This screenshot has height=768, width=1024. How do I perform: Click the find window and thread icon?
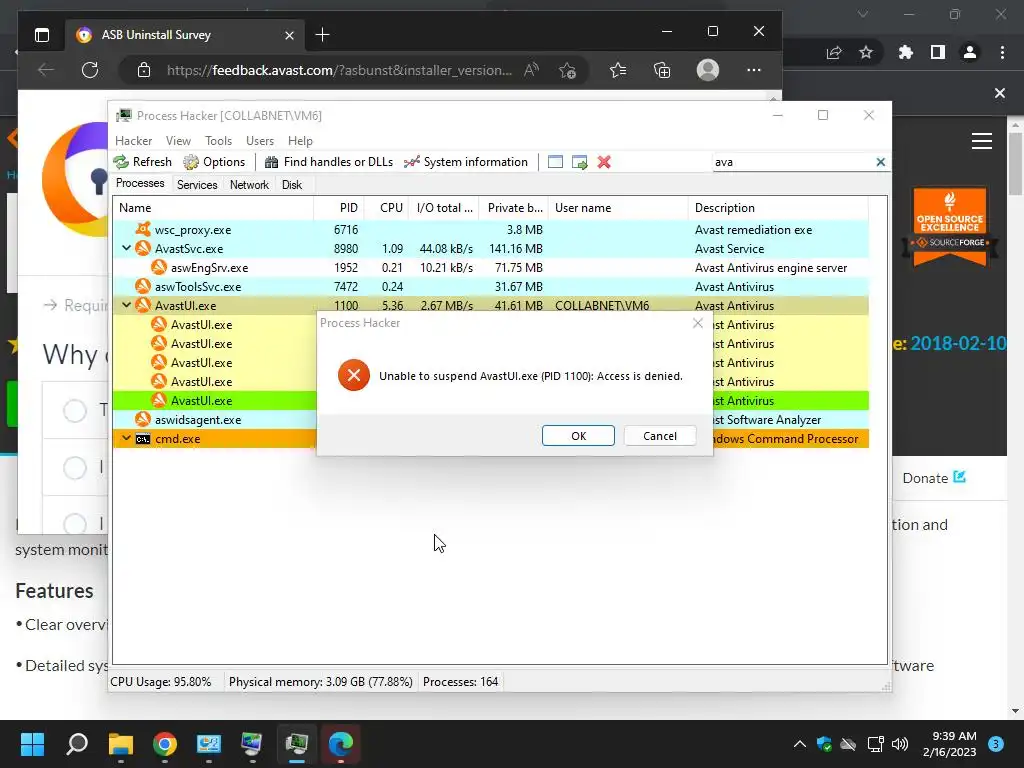[x=579, y=162]
